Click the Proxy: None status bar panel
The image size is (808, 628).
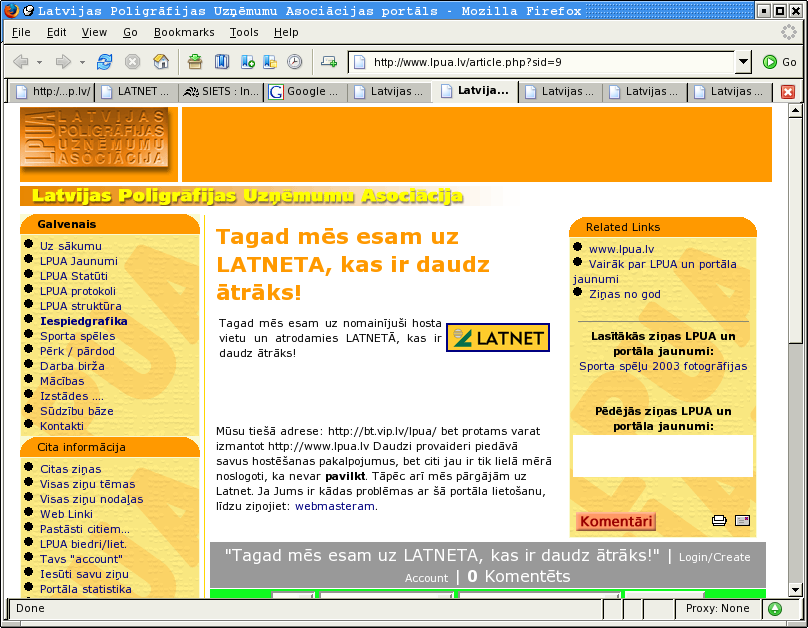pyautogui.click(x=718, y=608)
